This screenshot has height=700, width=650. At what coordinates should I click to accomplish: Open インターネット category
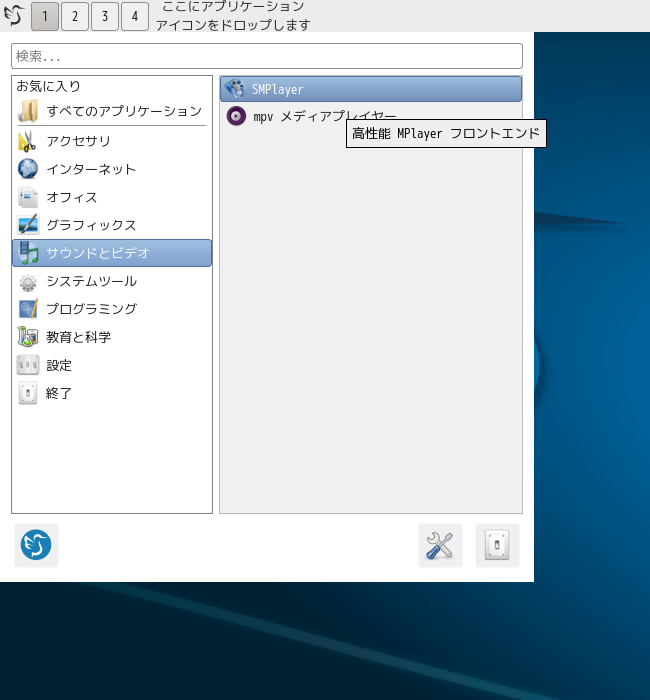click(x=112, y=169)
